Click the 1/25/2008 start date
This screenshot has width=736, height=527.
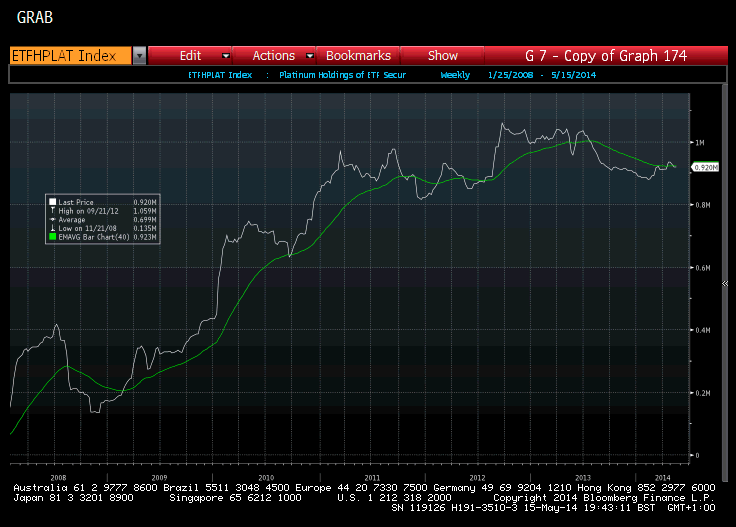point(510,75)
